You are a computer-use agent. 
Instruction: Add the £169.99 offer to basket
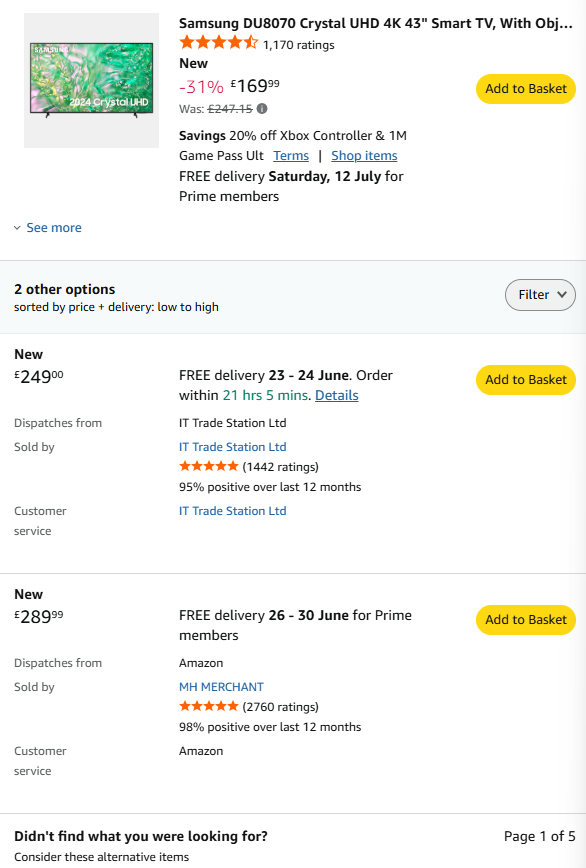[526, 89]
